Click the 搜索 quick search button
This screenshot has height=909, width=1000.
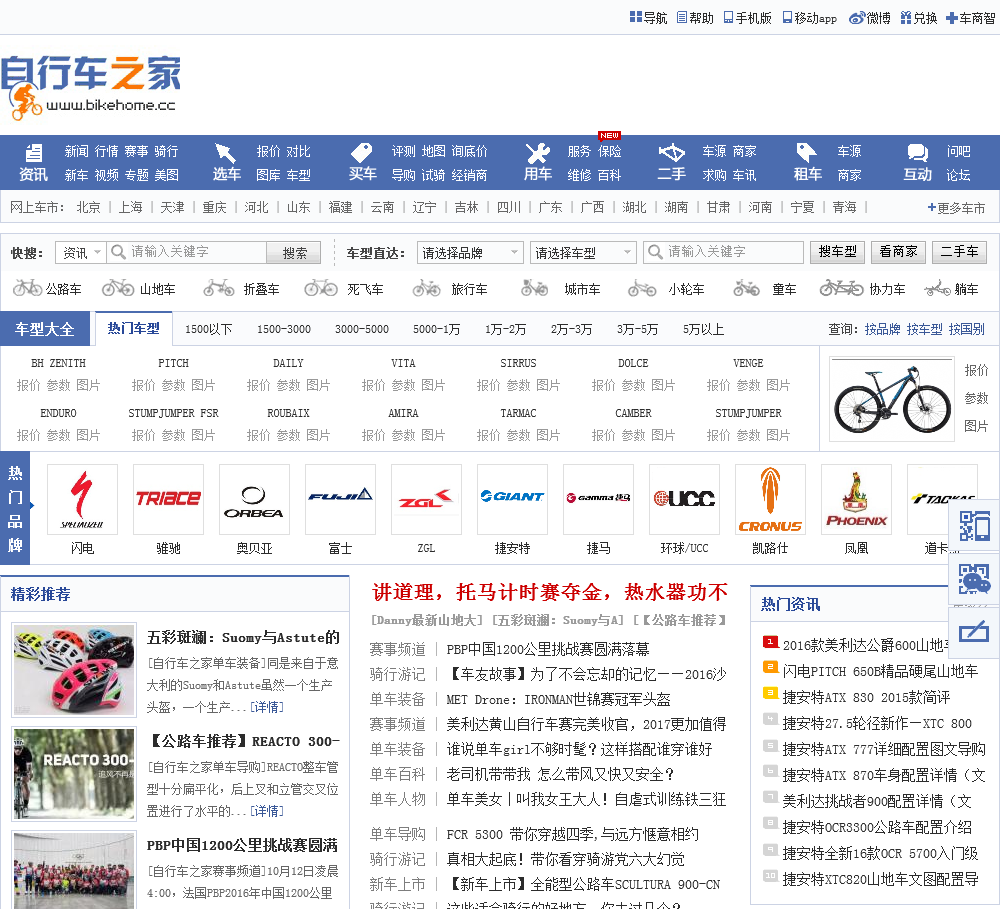(x=294, y=253)
